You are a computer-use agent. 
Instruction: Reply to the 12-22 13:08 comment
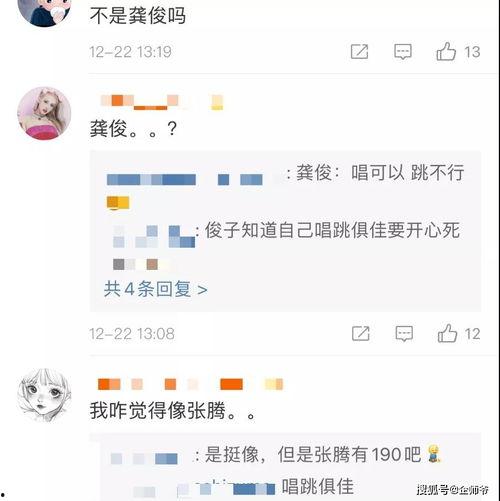pyautogui.click(x=404, y=334)
